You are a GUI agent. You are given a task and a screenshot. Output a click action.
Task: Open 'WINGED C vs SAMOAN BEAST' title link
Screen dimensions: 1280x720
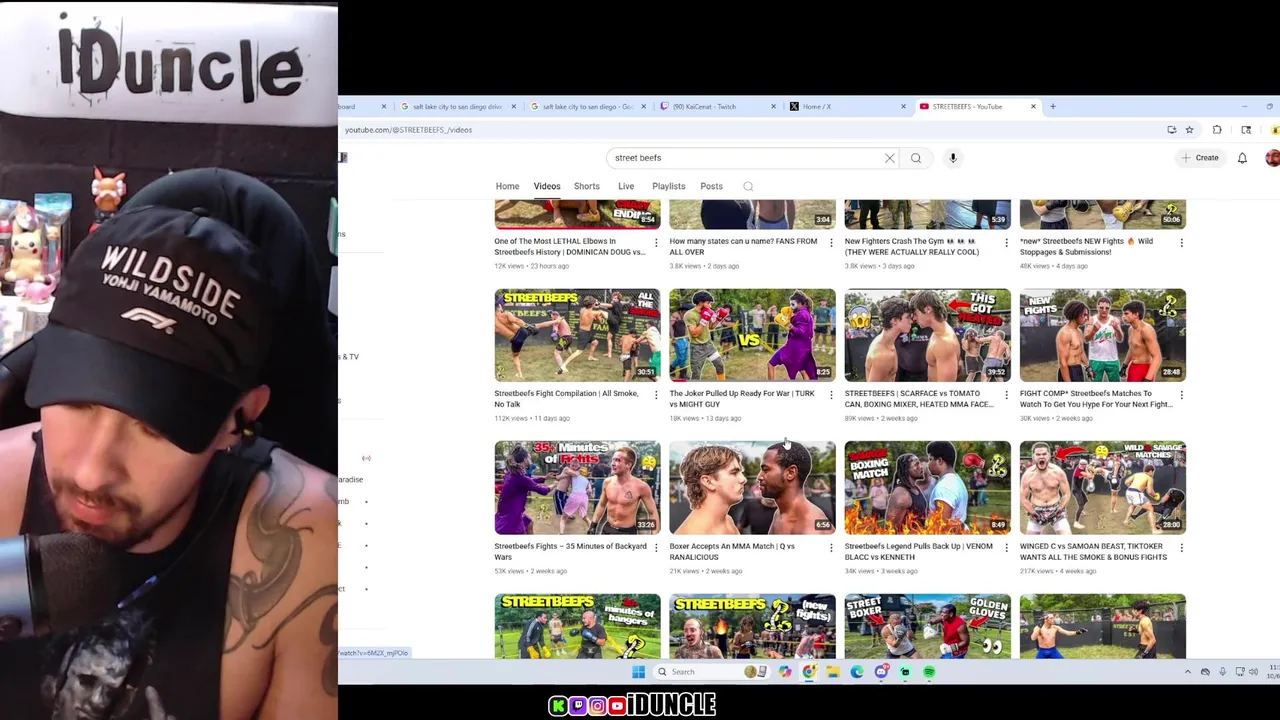(x=1093, y=552)
